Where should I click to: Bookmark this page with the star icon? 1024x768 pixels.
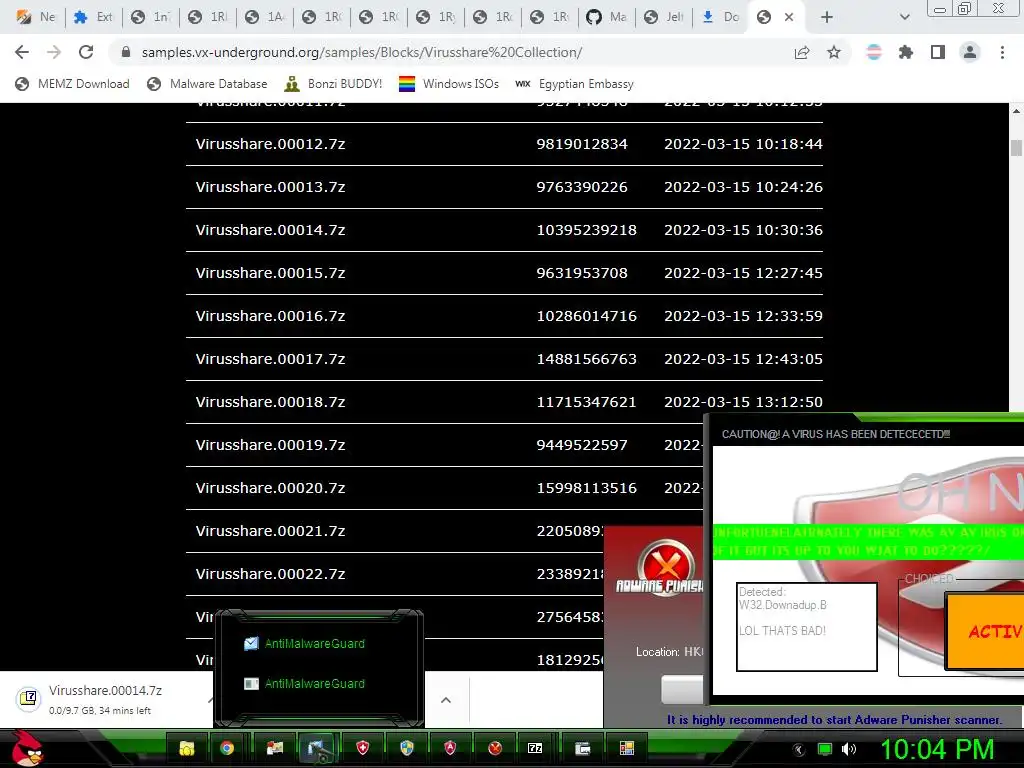pyautogui.click(x=834, y=52)
